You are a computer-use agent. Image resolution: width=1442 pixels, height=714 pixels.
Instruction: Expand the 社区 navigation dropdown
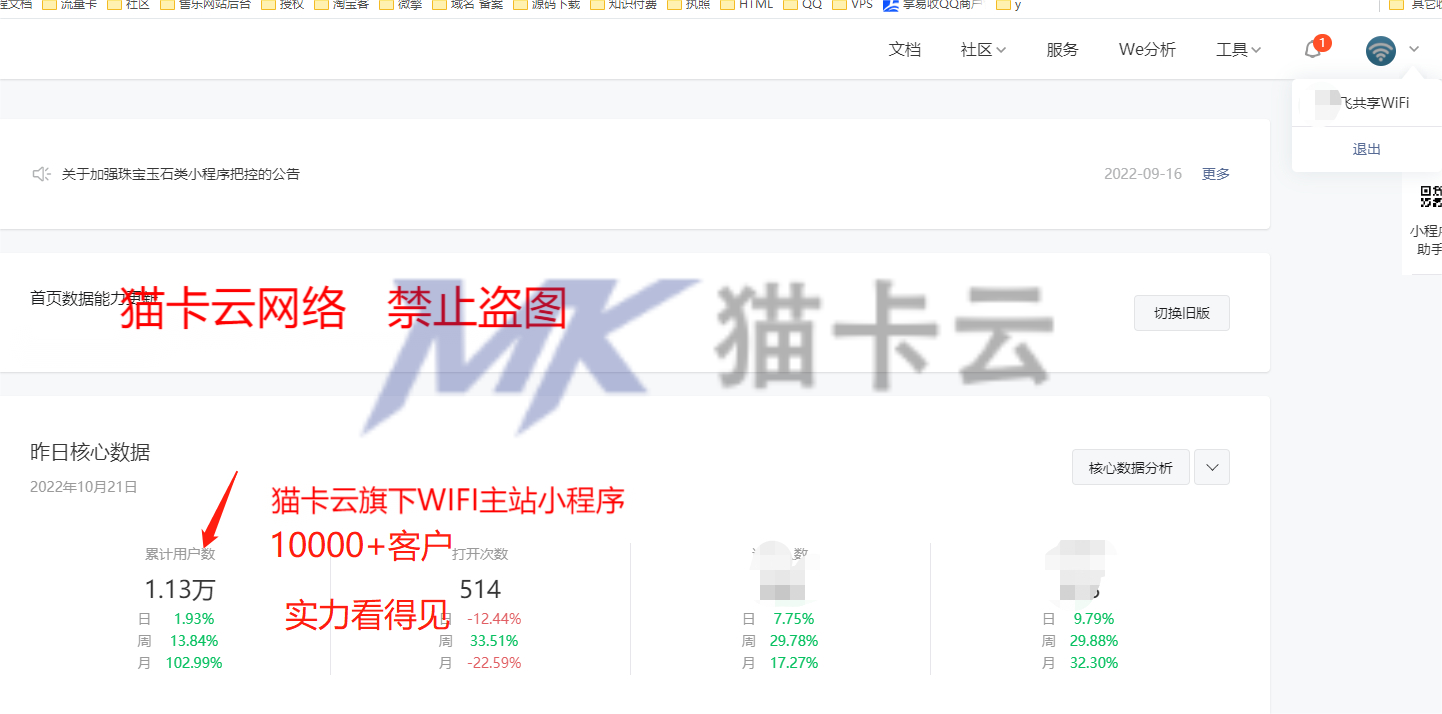983,49
